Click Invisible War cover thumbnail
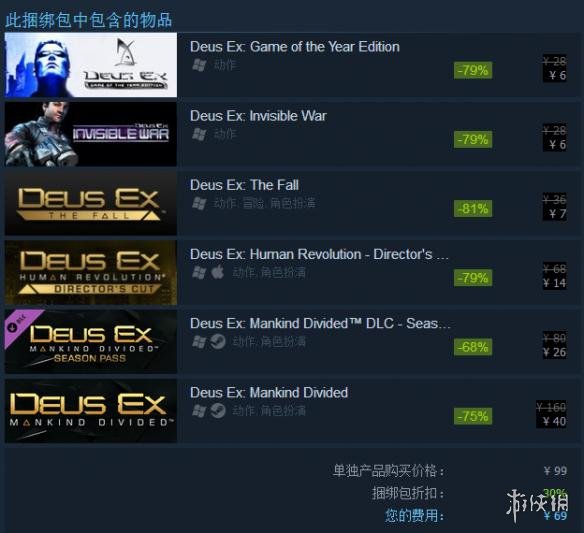This screenshot has width=584, height=533. coord(91,134)
